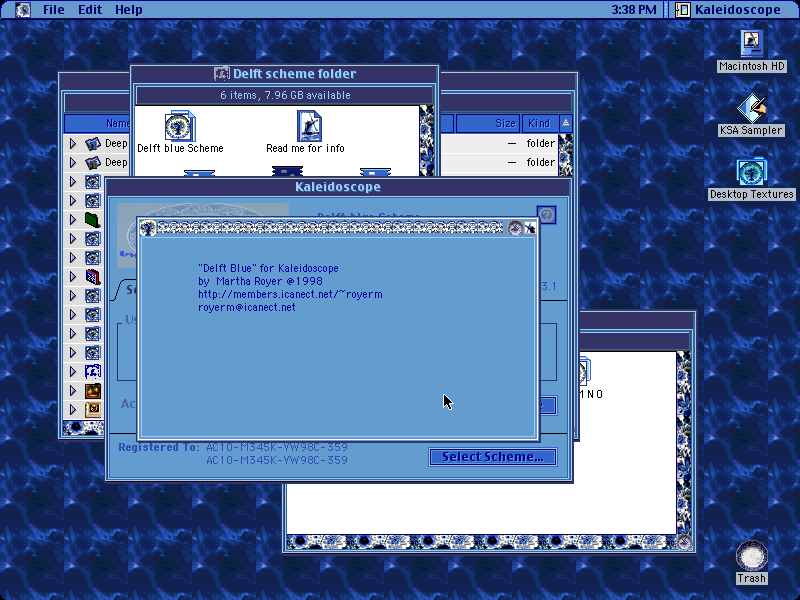Click the by Martha Royer @1998 line

point(260,281)
